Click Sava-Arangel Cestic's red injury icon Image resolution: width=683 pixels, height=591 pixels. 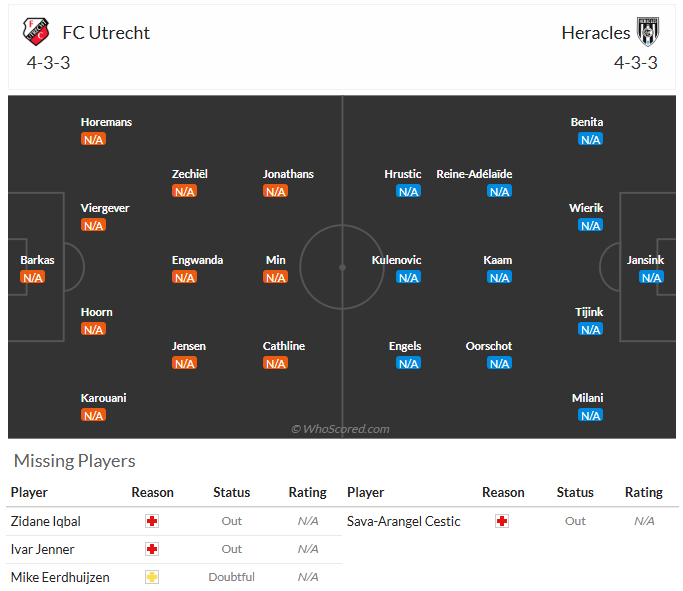coord(502,521)
